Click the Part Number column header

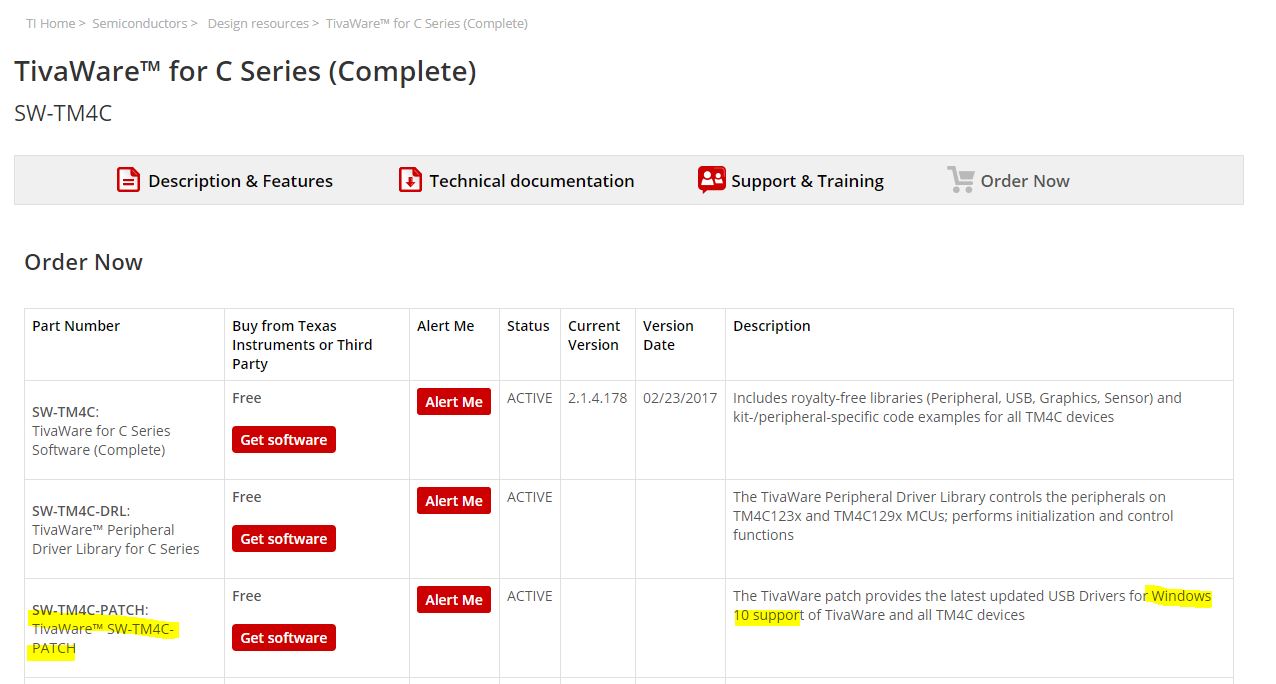click(x=76, y=326)
